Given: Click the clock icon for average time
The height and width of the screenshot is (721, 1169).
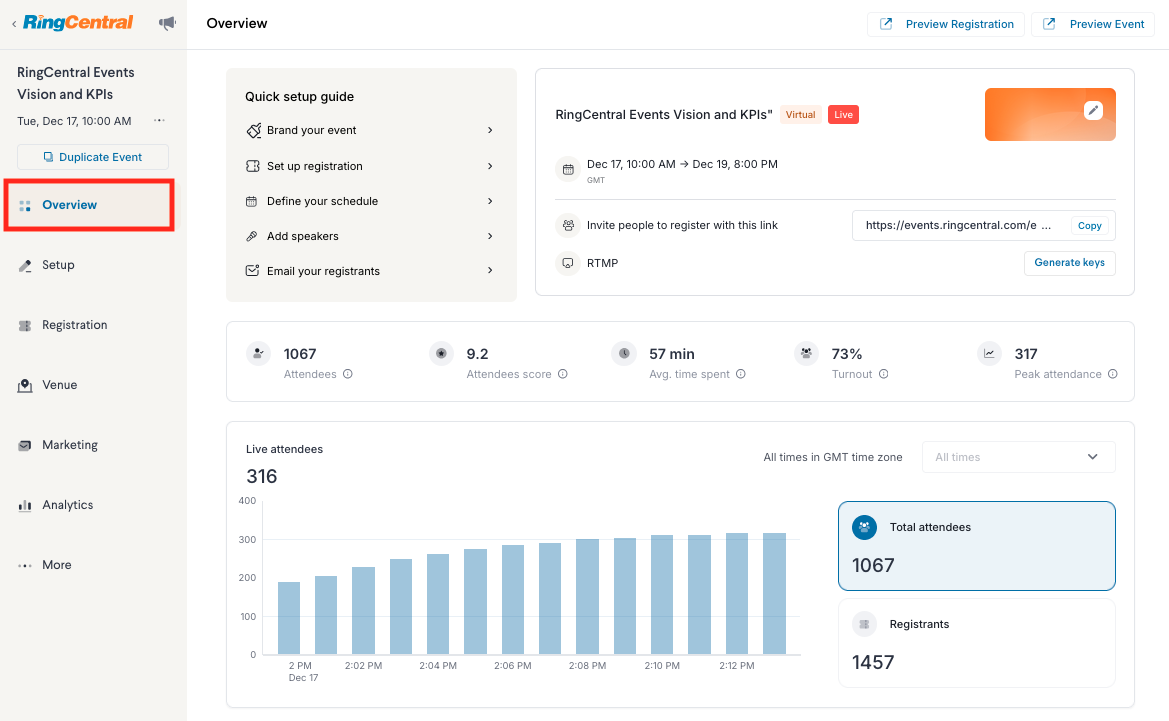Looking at the screenshot, I should pyautogui.click(x=624, y=353).
